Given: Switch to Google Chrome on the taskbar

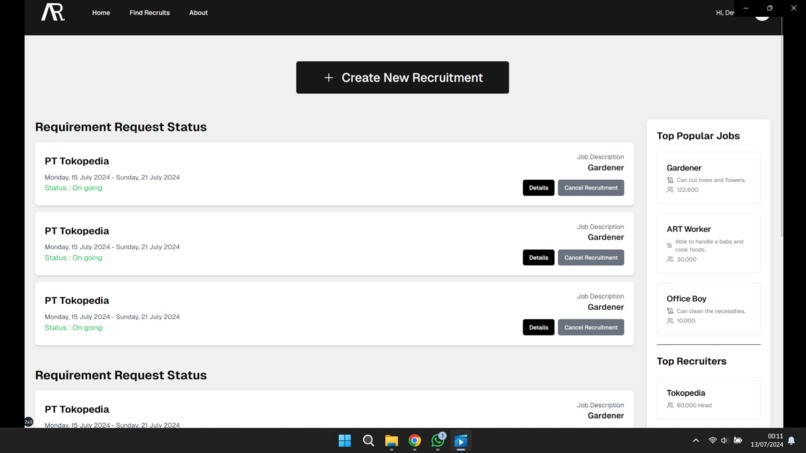Looking at the screenshot, I should click(x=415, y=441).
